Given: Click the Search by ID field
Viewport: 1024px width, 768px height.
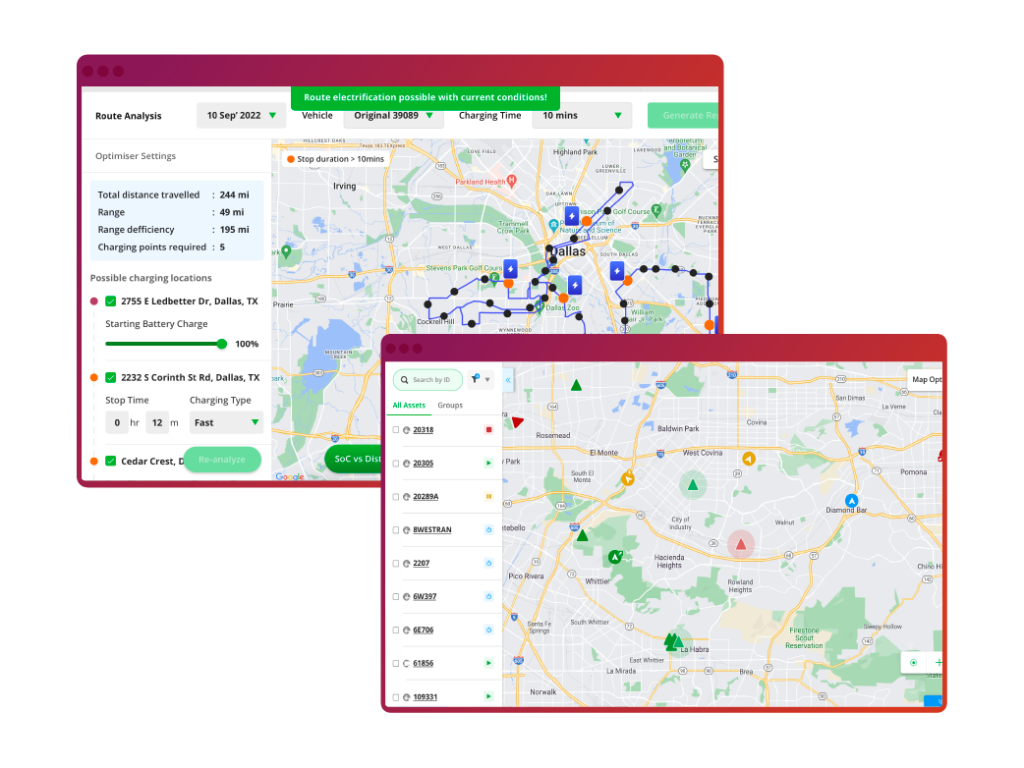Looking at the screenshot, I should coord(432,380).
